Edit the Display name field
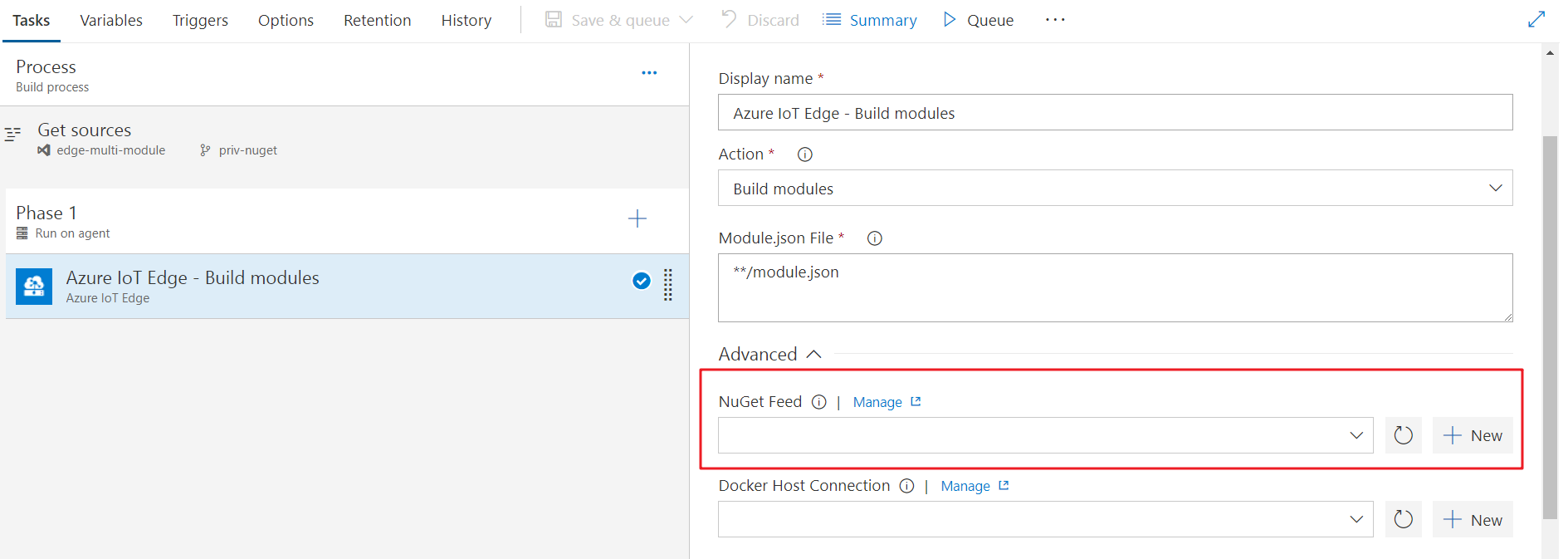Viewport: 1568px width, 559px height. coord(1115,113)
